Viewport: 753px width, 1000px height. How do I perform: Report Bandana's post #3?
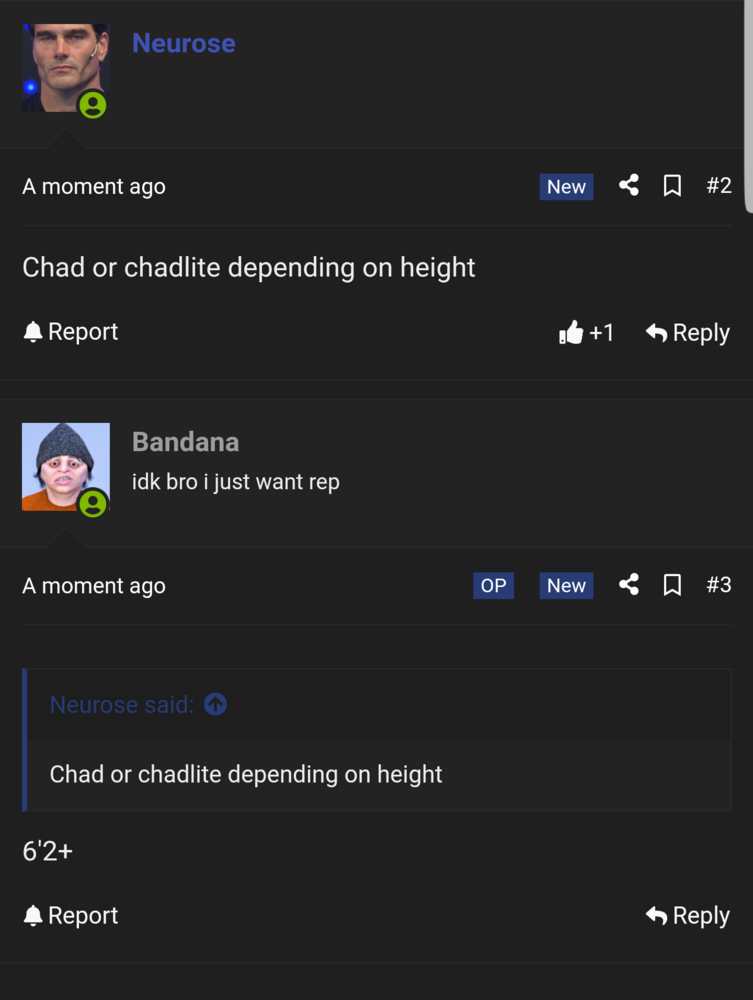pyautogui.click(x=71, y=915)
